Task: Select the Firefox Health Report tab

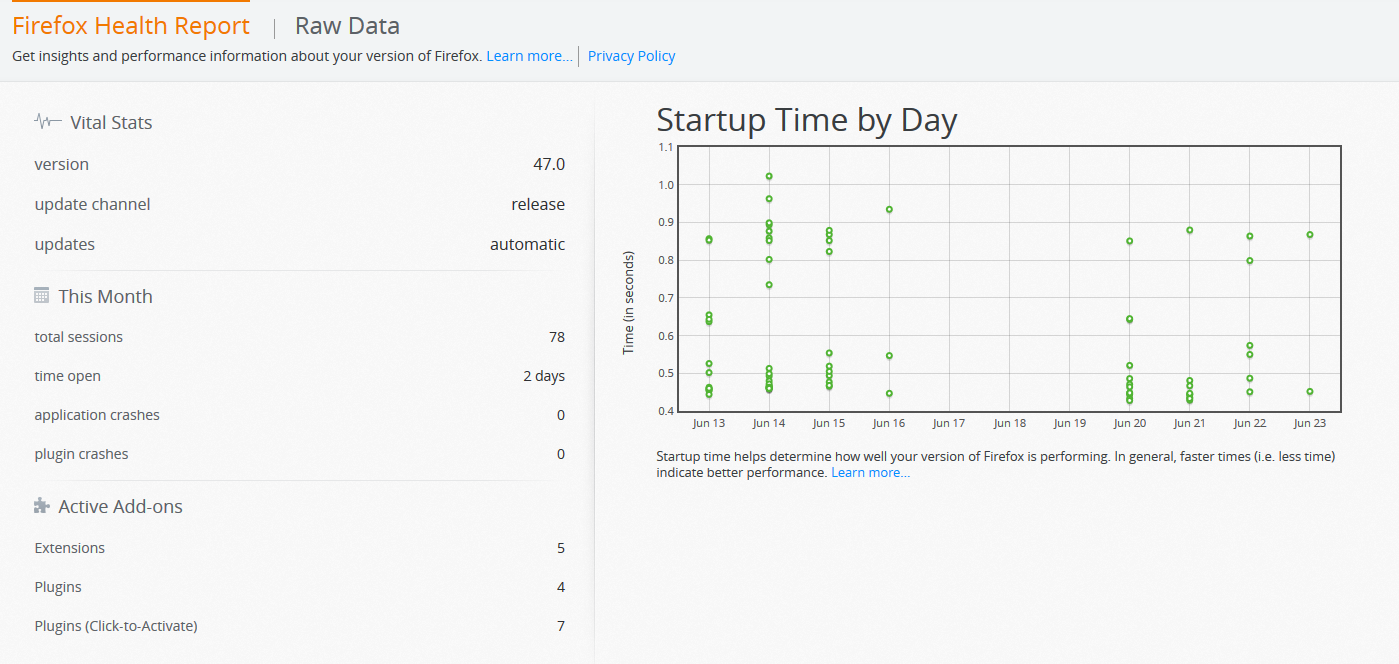Action: [131, 26]
